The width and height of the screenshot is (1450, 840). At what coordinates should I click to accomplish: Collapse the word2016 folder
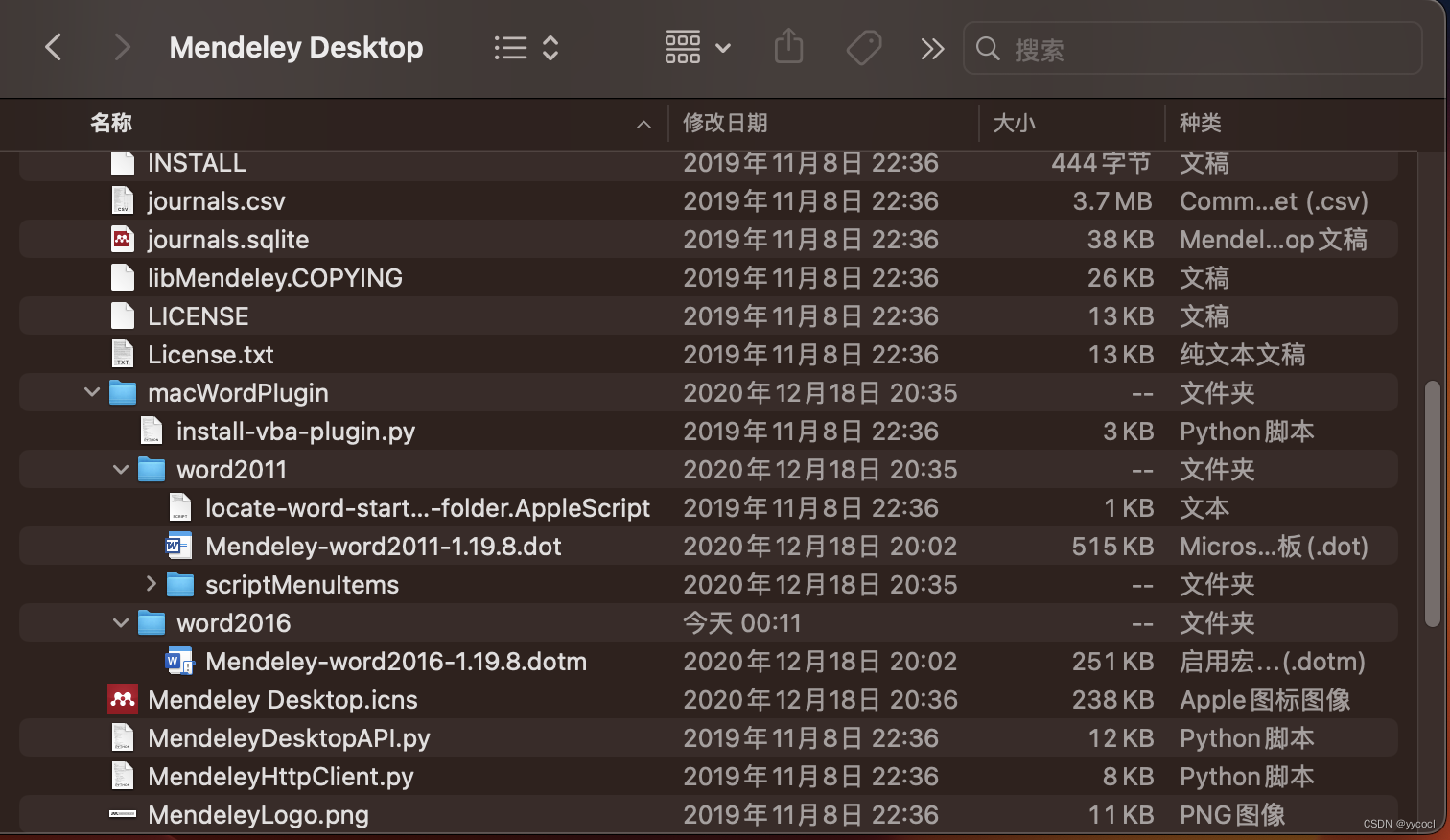click(x=121, y=622)
